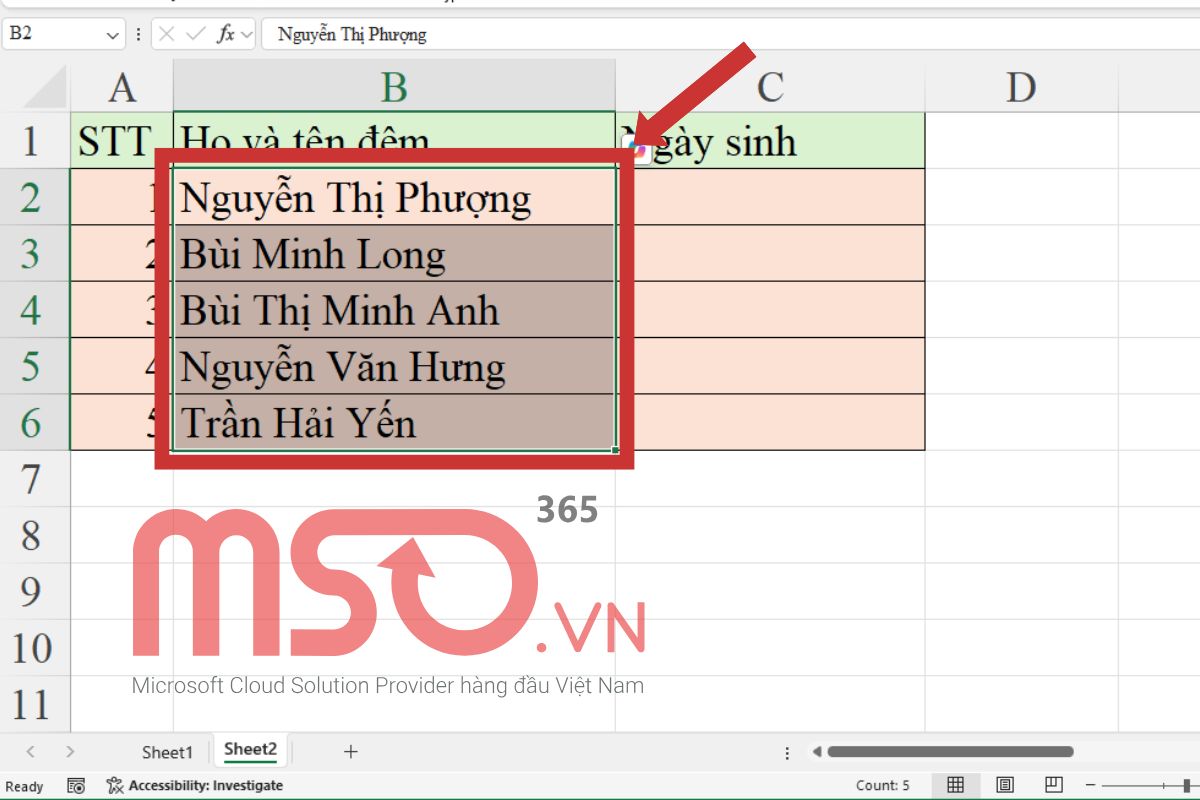Click cell containing Nguyễn Văn Hưng
The width and height of the screenshot is (1200, 800).
click(394, 365)
